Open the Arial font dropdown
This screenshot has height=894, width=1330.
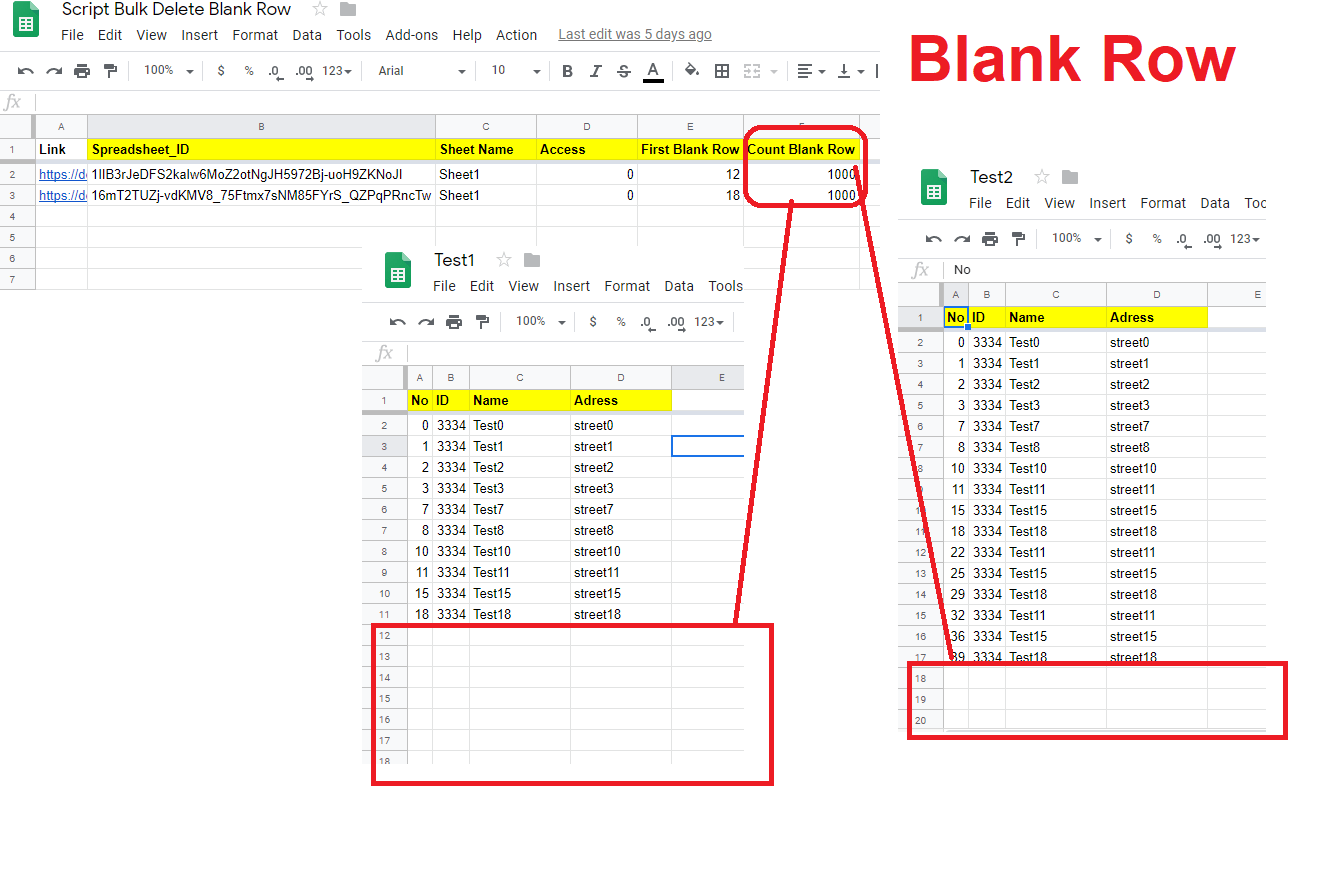tap(422, 71)
